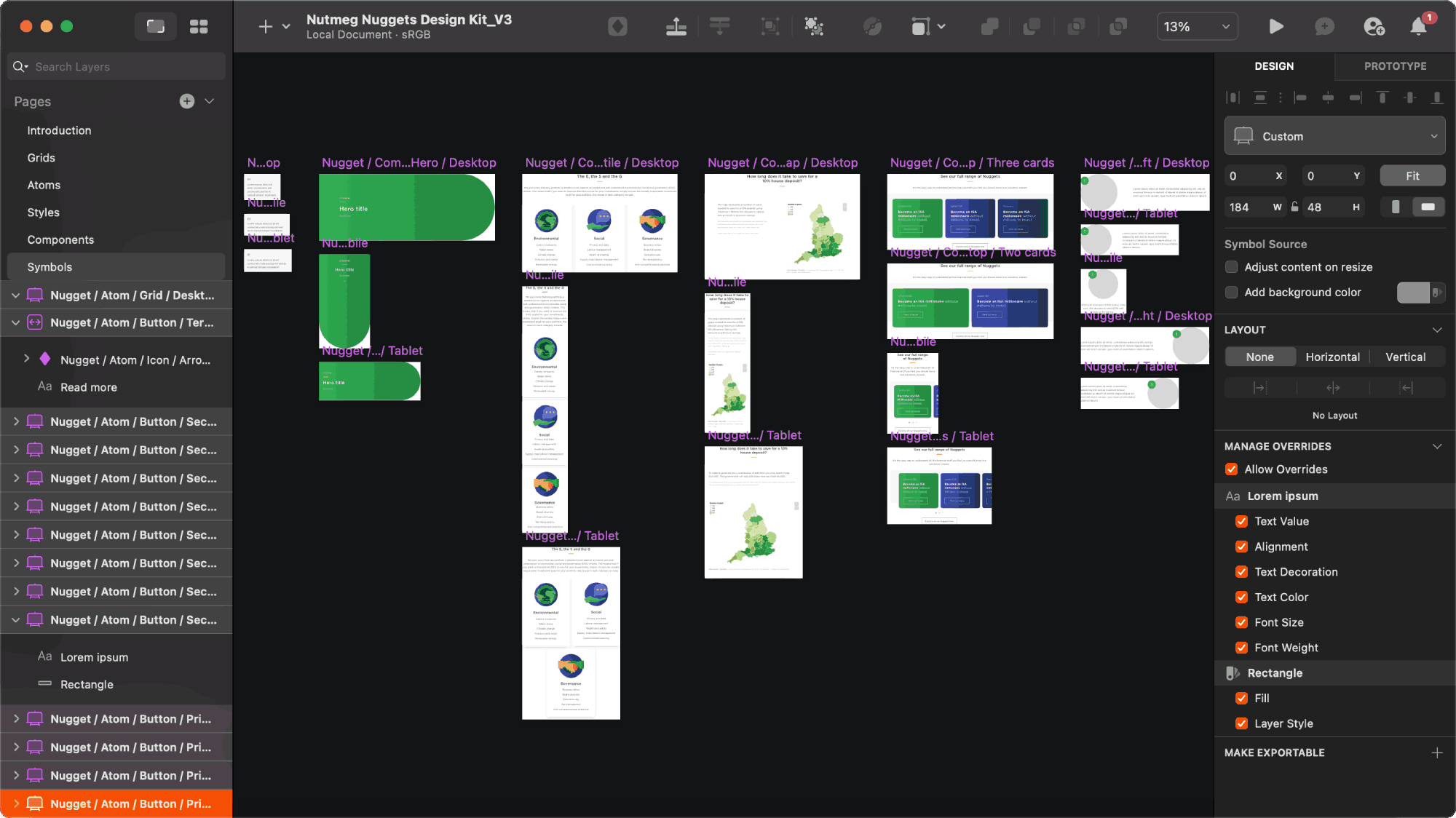The image size is (1456, 818).
Task: Add export via MAKE EXPORTABLE plus
Action: point(1437,753)
